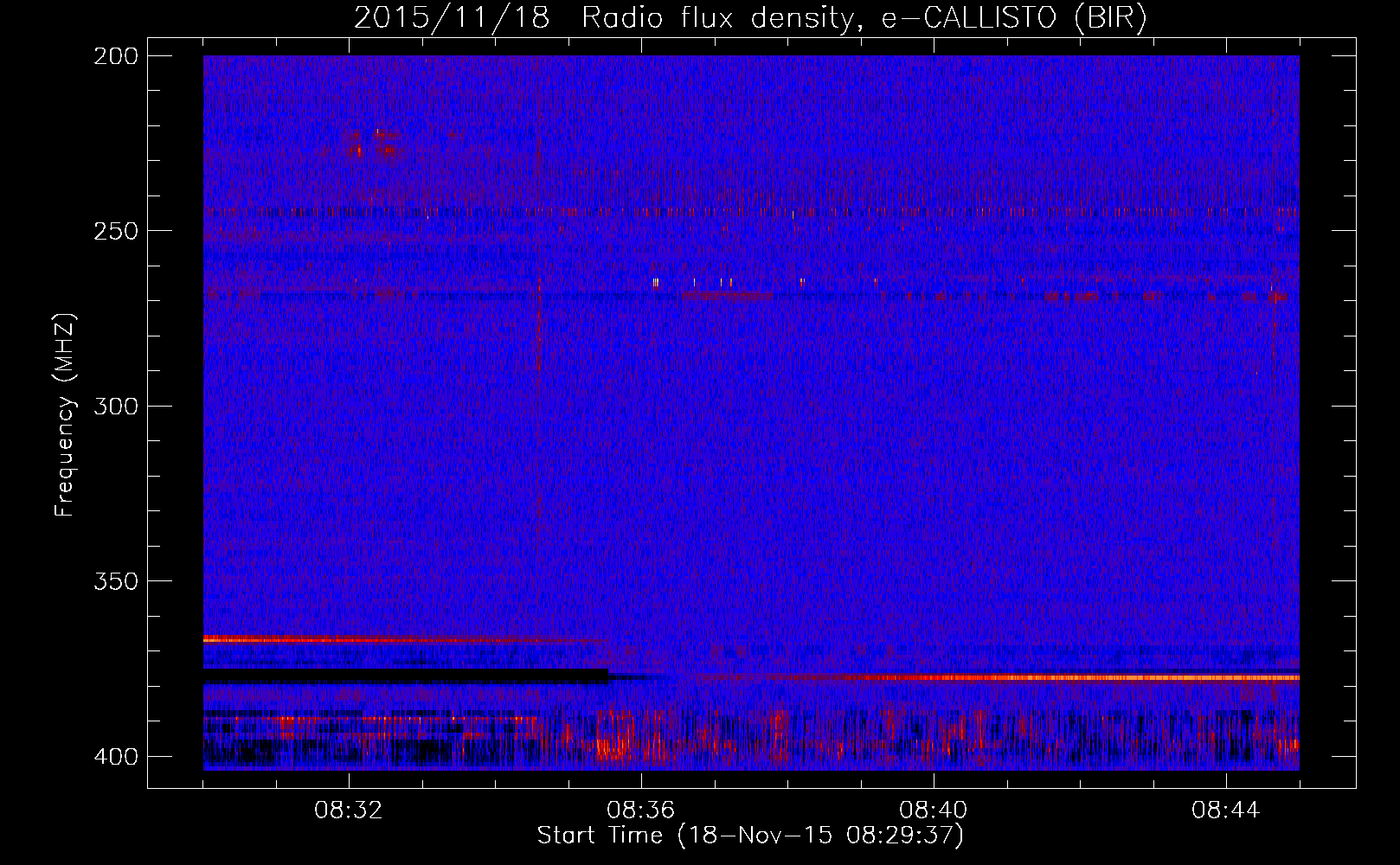Click the black horizontal band near 377 MHz

click(406, 676)
